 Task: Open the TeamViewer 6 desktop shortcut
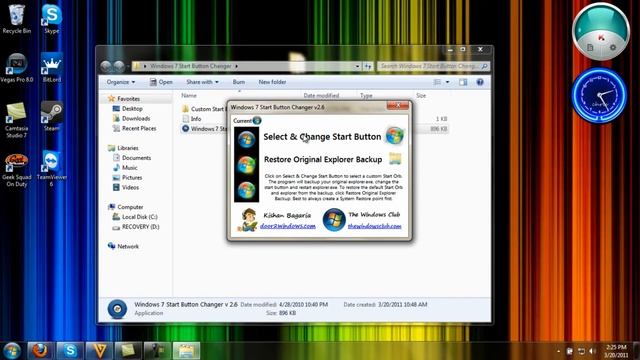(51, 169)
